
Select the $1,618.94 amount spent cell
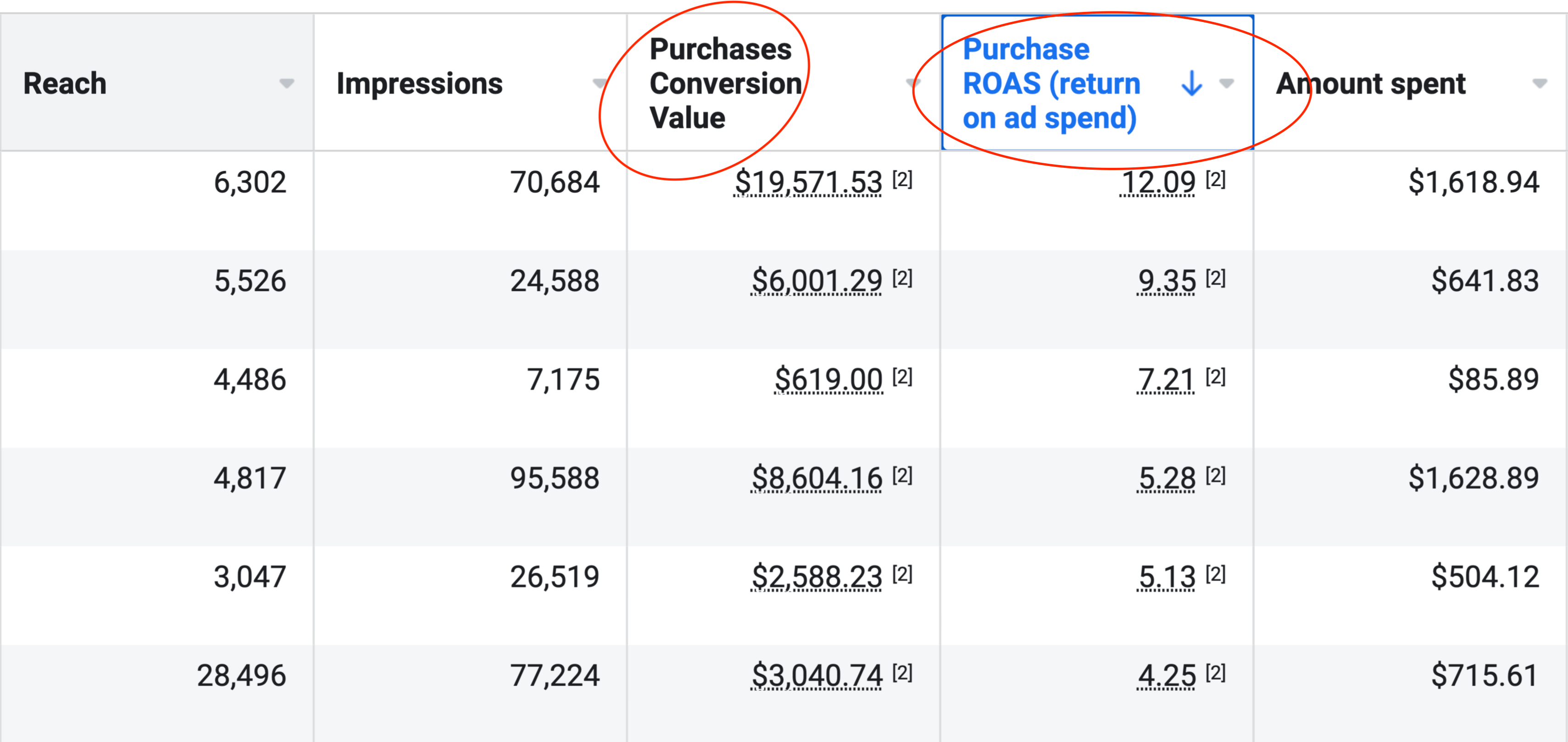pos(1473,183)
